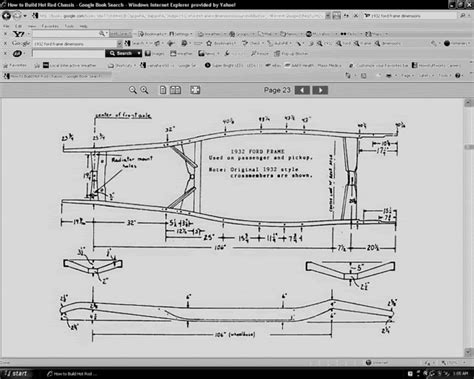Go to the next book page
Viewport: 474px width, 379px height.
[x=320, y=90]
